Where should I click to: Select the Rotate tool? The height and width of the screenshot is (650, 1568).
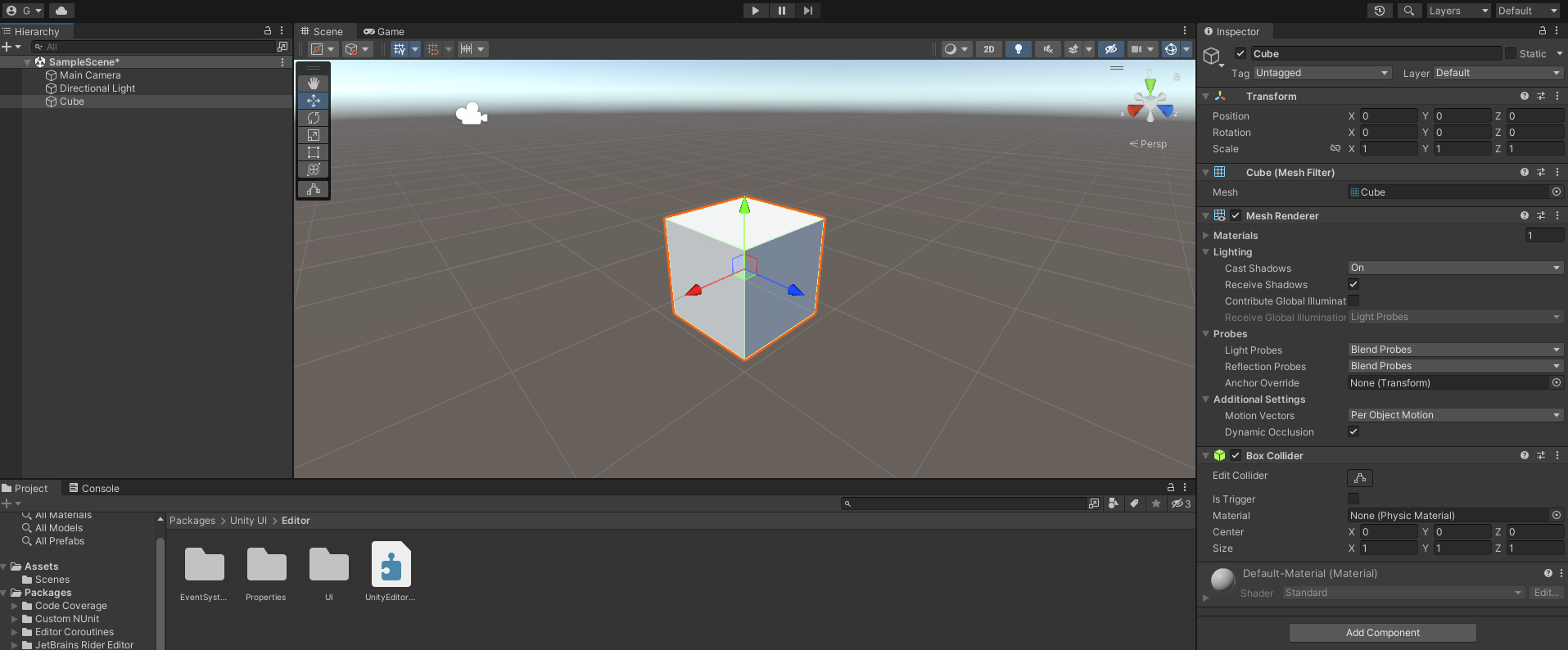click(314, 118)
